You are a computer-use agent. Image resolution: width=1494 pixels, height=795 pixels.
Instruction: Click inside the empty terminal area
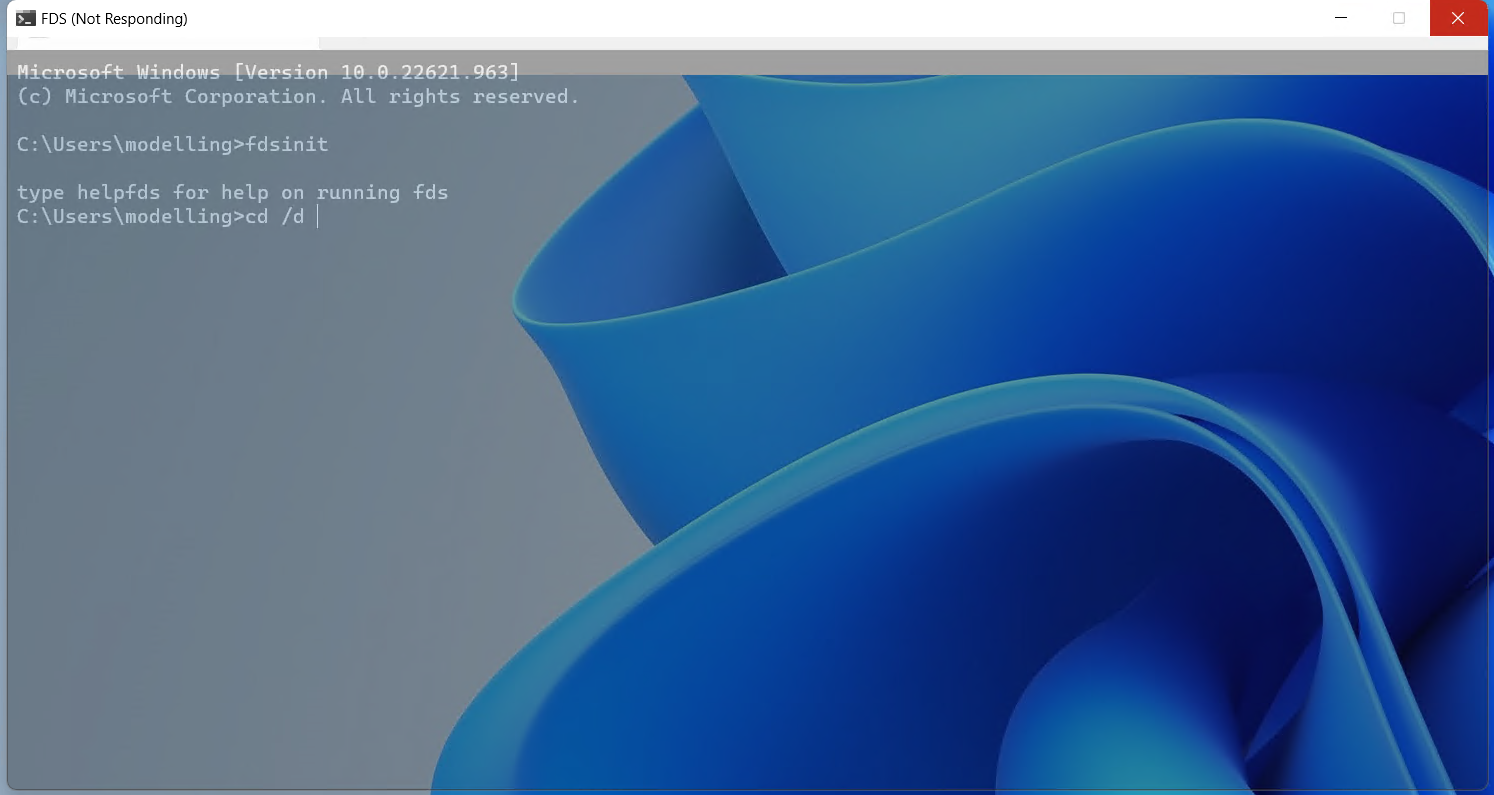(x=250, y=450)
